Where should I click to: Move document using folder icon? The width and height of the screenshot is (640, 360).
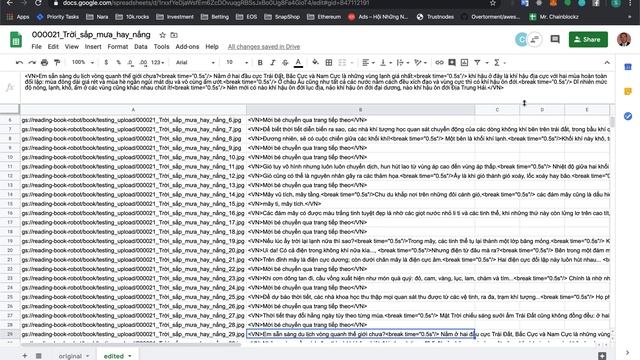tap(174, 35)
